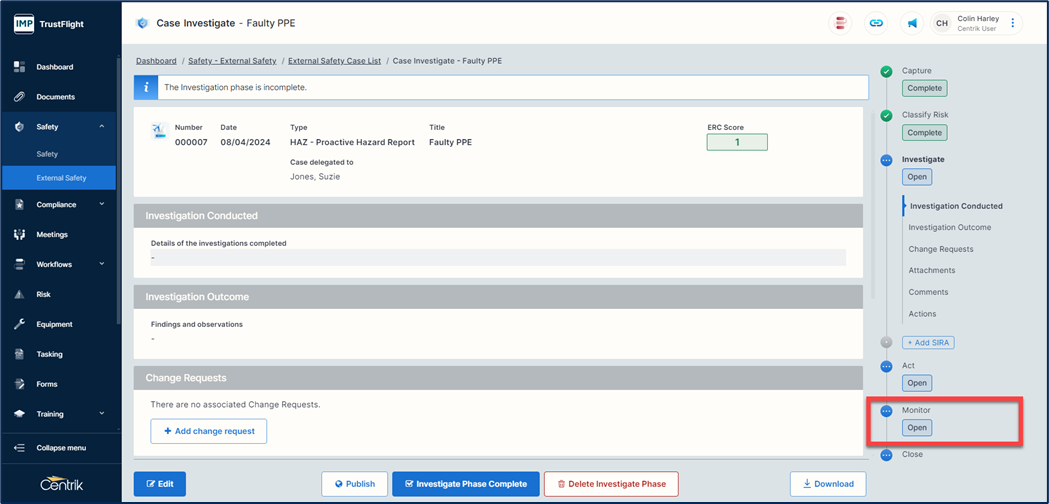The image size is (1049, 504).
Task: Click the red stacked database icon
Action: [841, 23]
